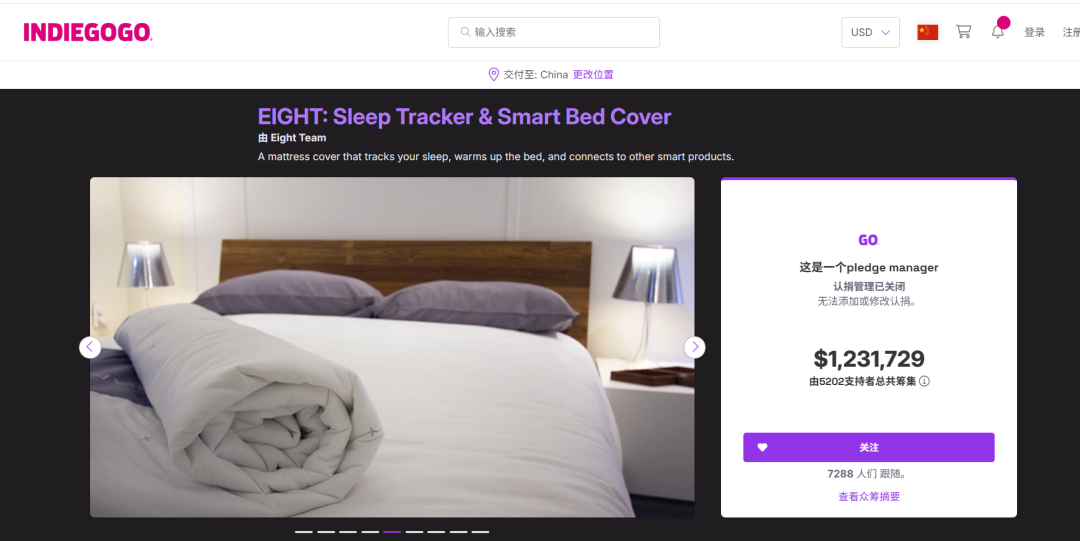The width and height of the screenshot is (1080, 541).
Task: Open the 查看众筹摘要 link
Action: coord(869,496)
